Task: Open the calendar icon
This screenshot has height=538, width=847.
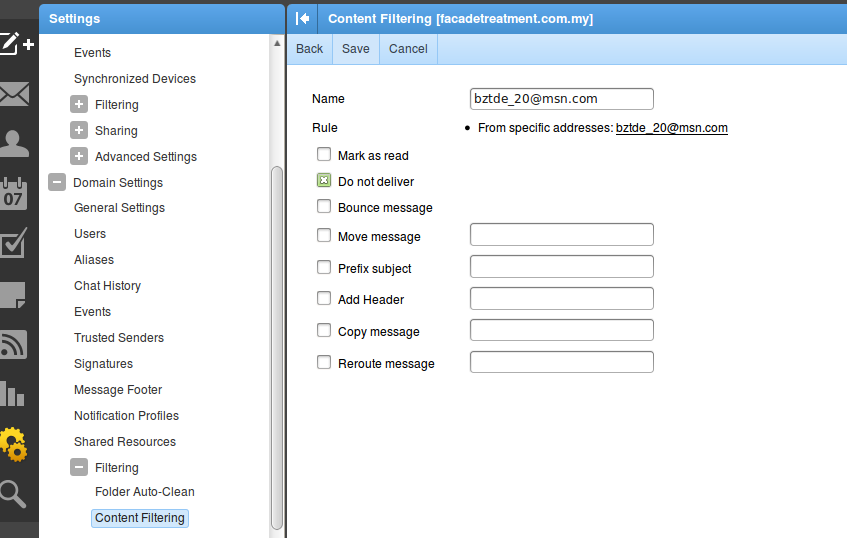Action: click(14, 193)
